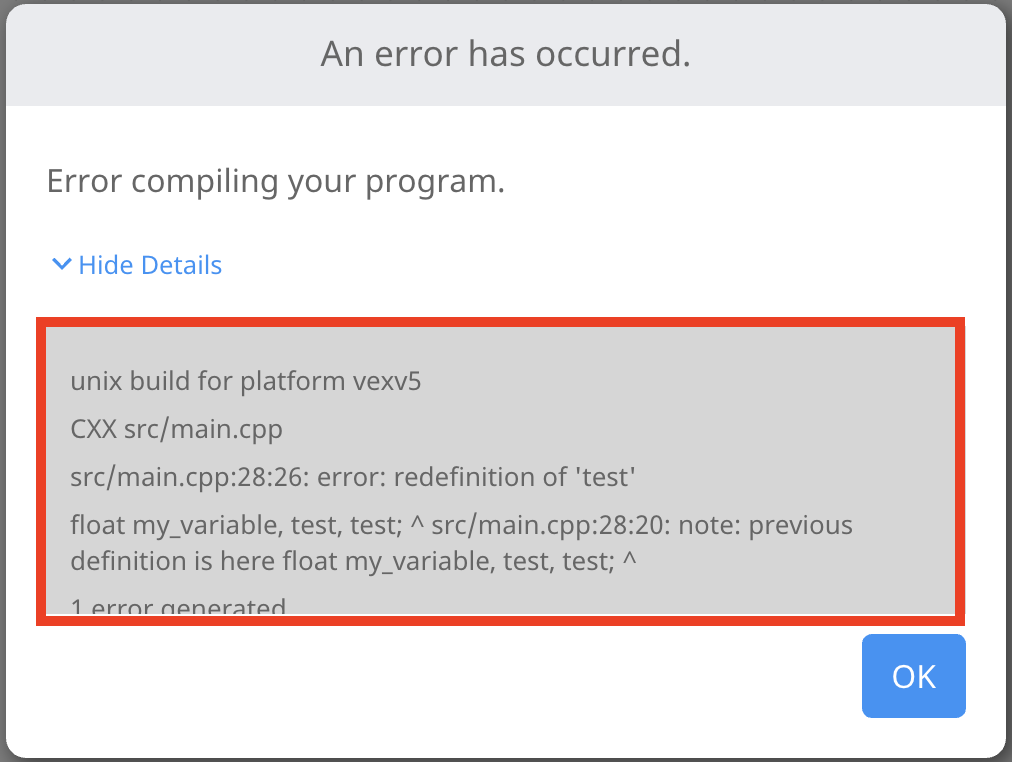Click the dialog title 'An error has occurred.'

pos(505,54)
